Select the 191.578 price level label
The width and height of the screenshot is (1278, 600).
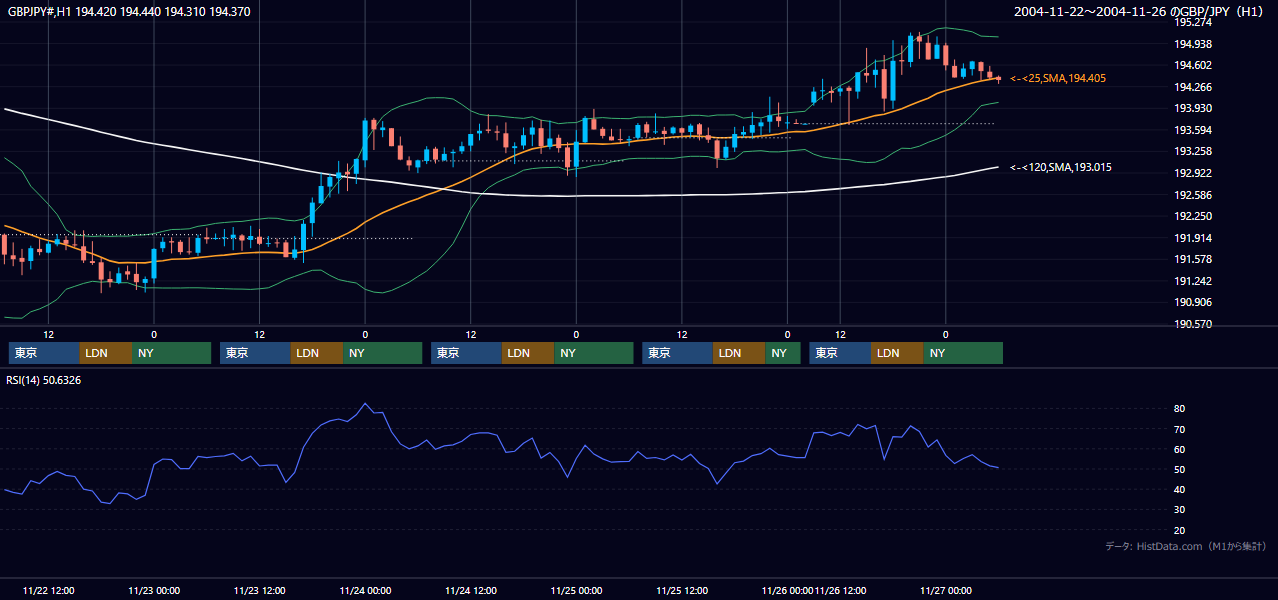[1194, 259]
